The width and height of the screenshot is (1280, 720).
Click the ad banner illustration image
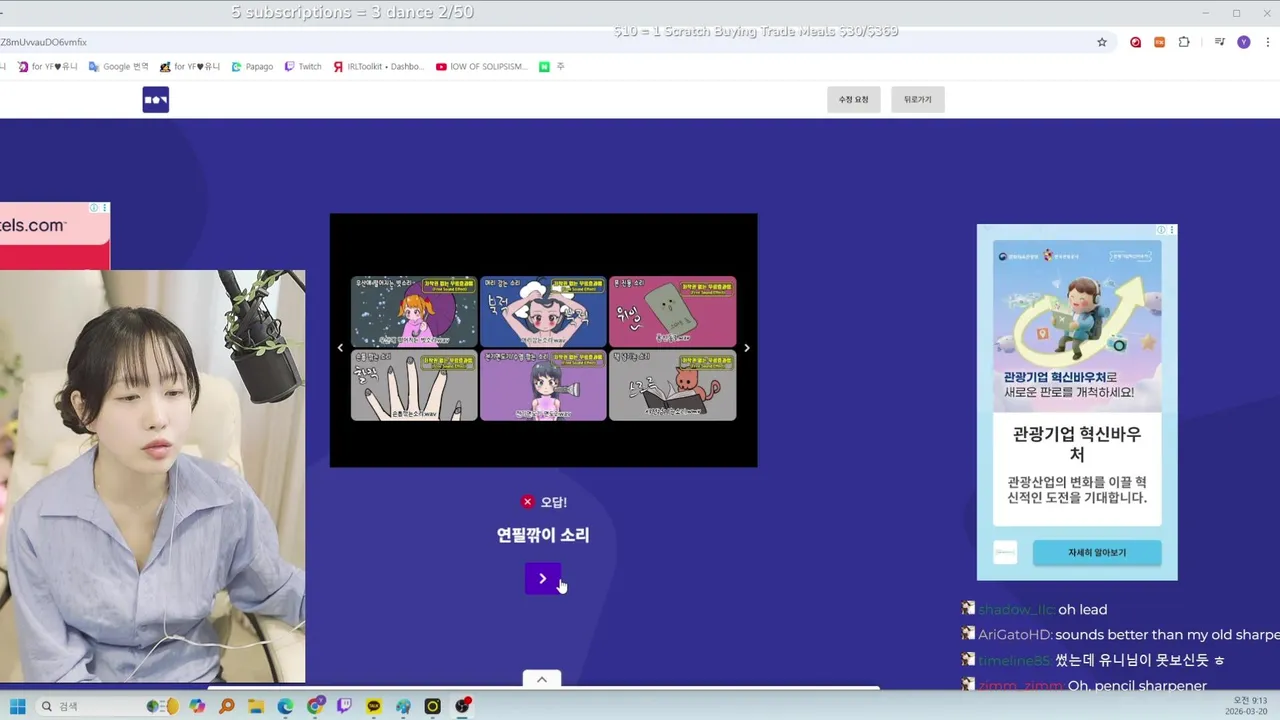click(x=1077, y=325)
